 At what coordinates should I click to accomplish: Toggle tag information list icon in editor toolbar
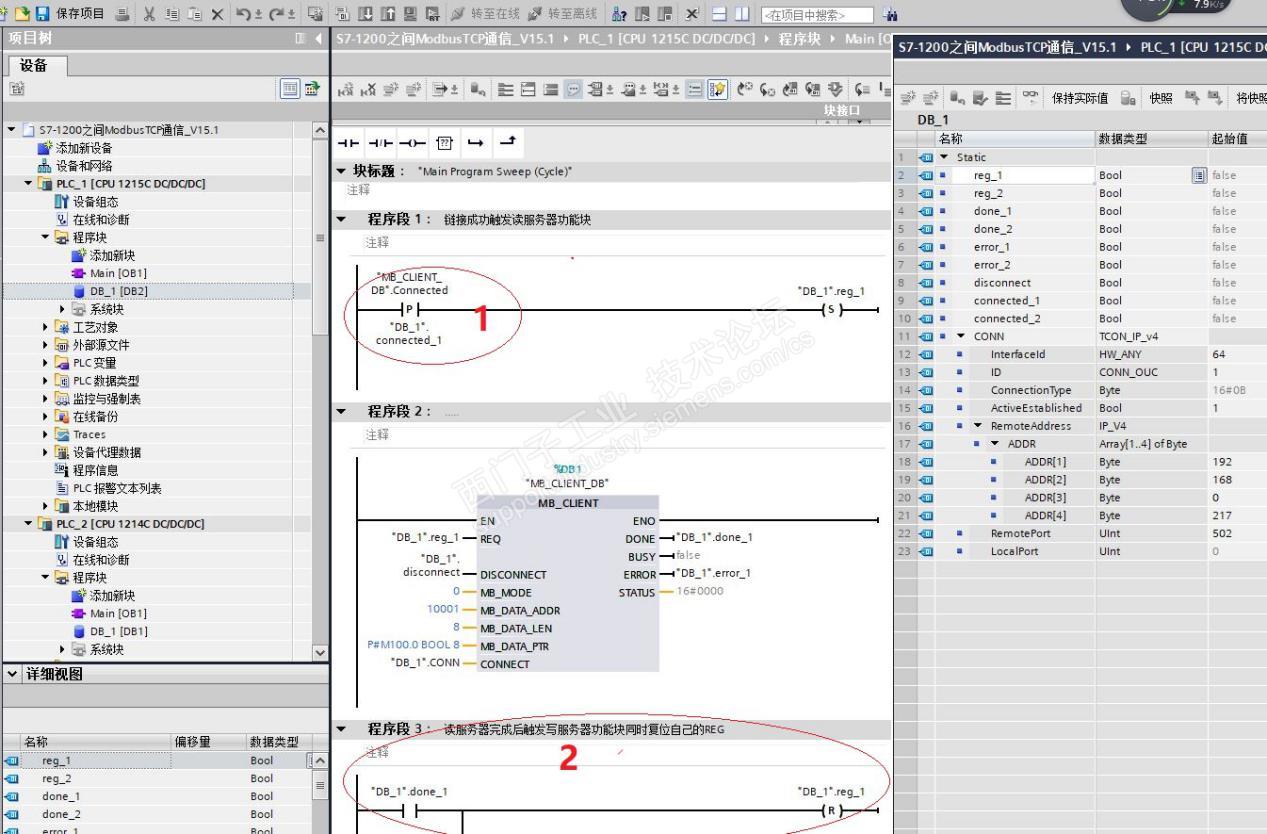pos(694,89)
